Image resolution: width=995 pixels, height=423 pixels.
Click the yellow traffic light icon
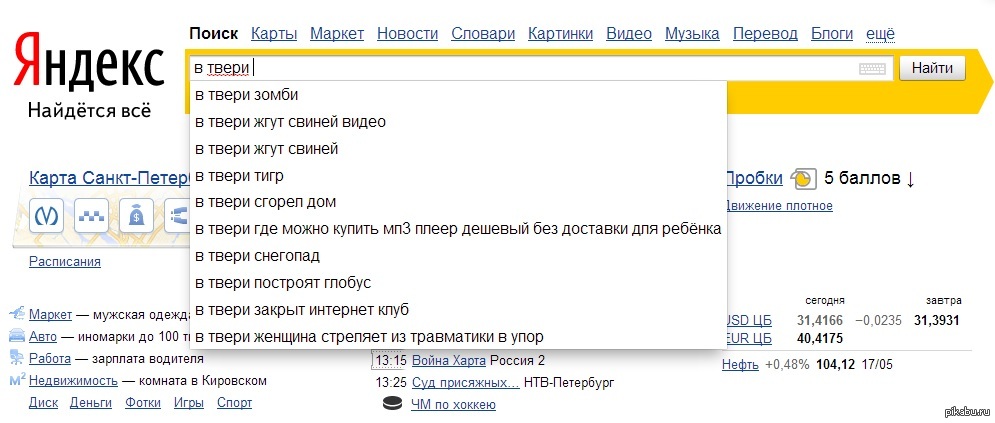pyautogui.click(x=802, y=179)
